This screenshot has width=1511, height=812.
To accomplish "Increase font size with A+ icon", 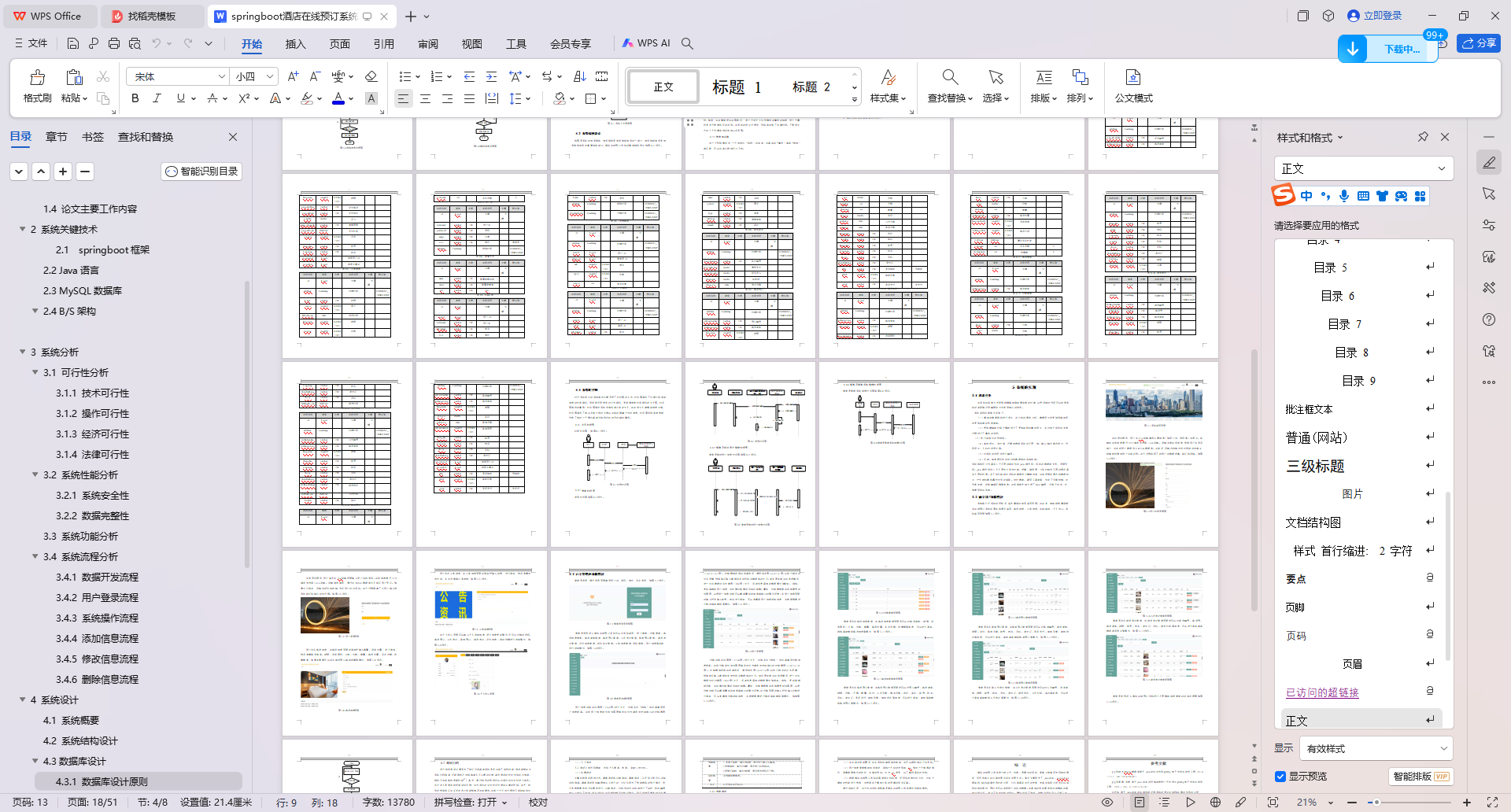I will (x=293, y=76).
